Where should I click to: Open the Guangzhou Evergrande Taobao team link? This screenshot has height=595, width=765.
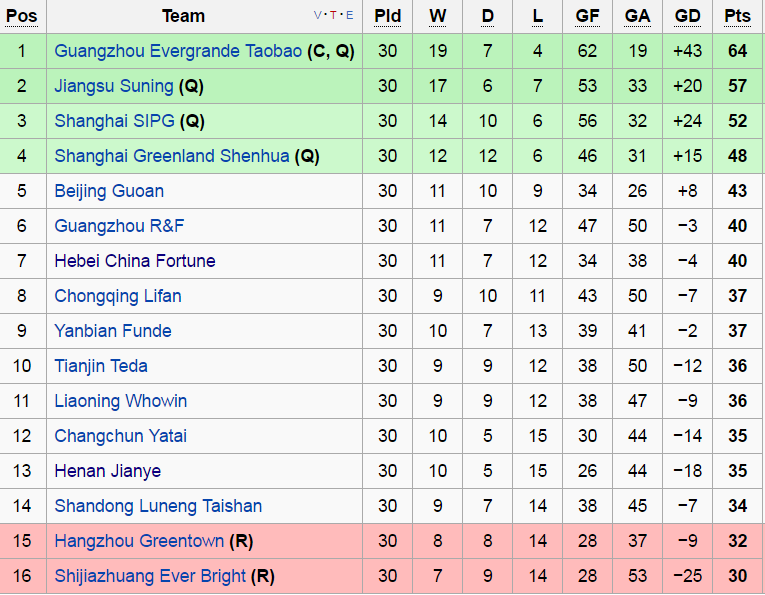coord(178,51)
